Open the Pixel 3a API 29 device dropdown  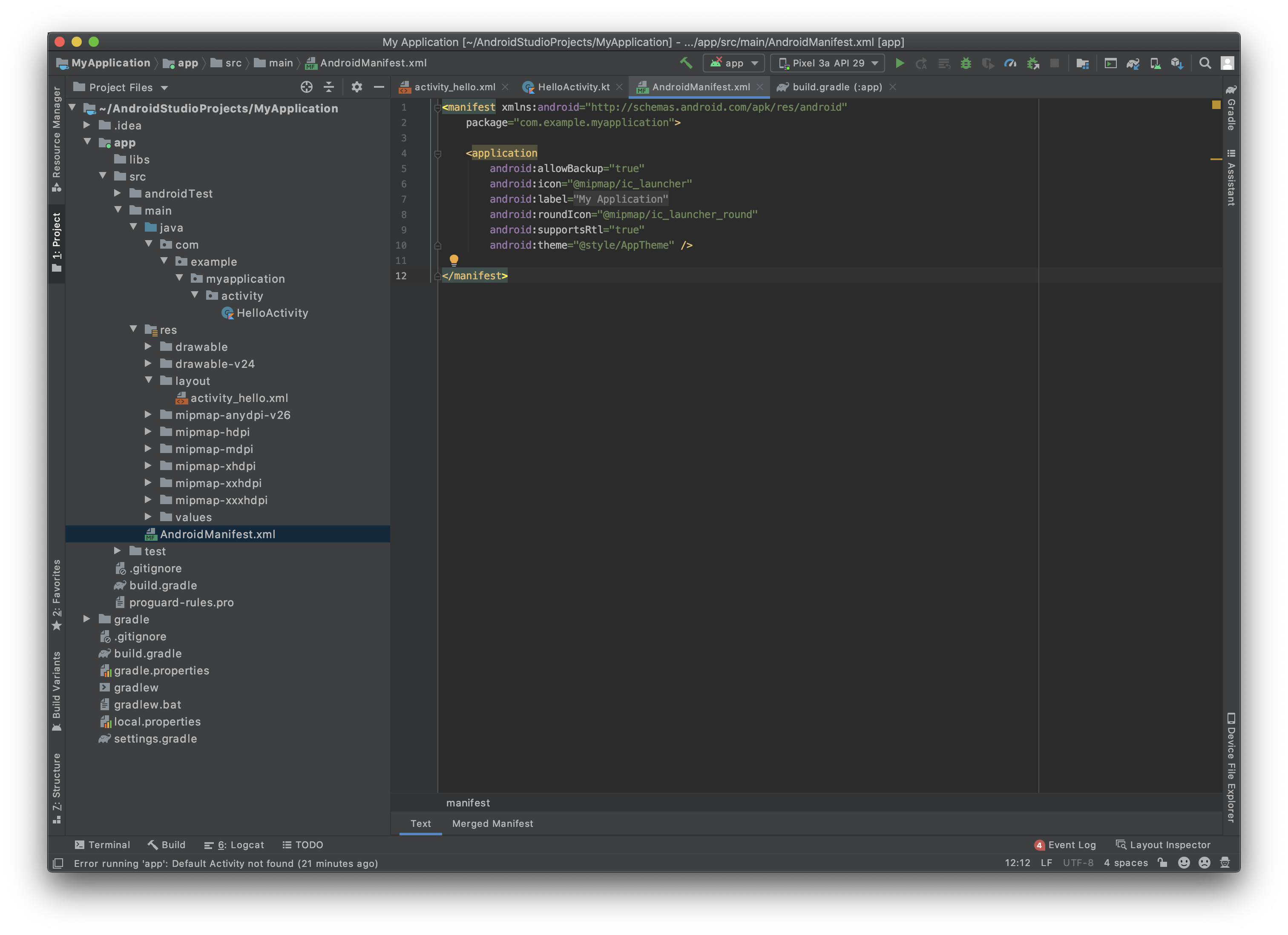tap(828, 63)
